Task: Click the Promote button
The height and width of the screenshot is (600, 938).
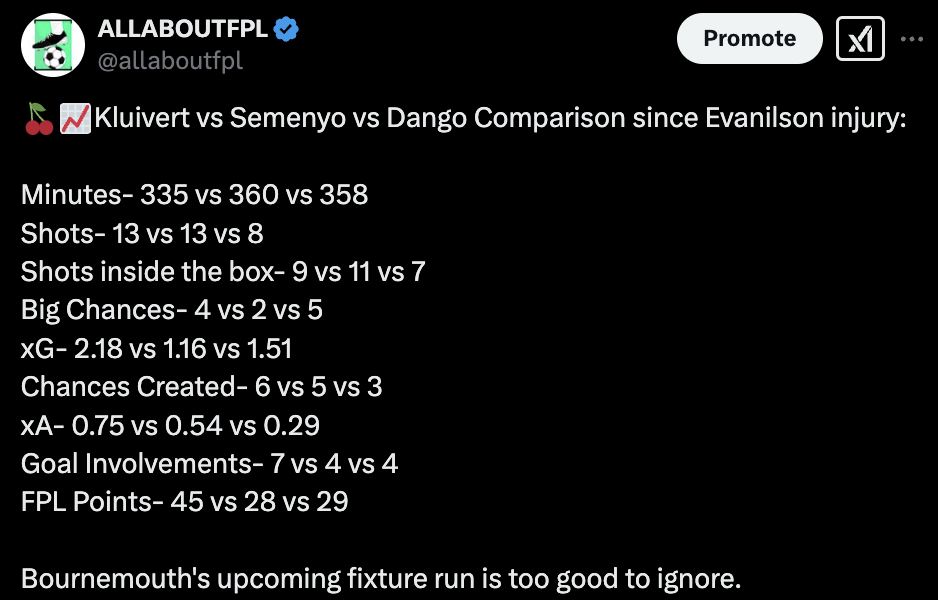Action: click(x=750, y=38)
